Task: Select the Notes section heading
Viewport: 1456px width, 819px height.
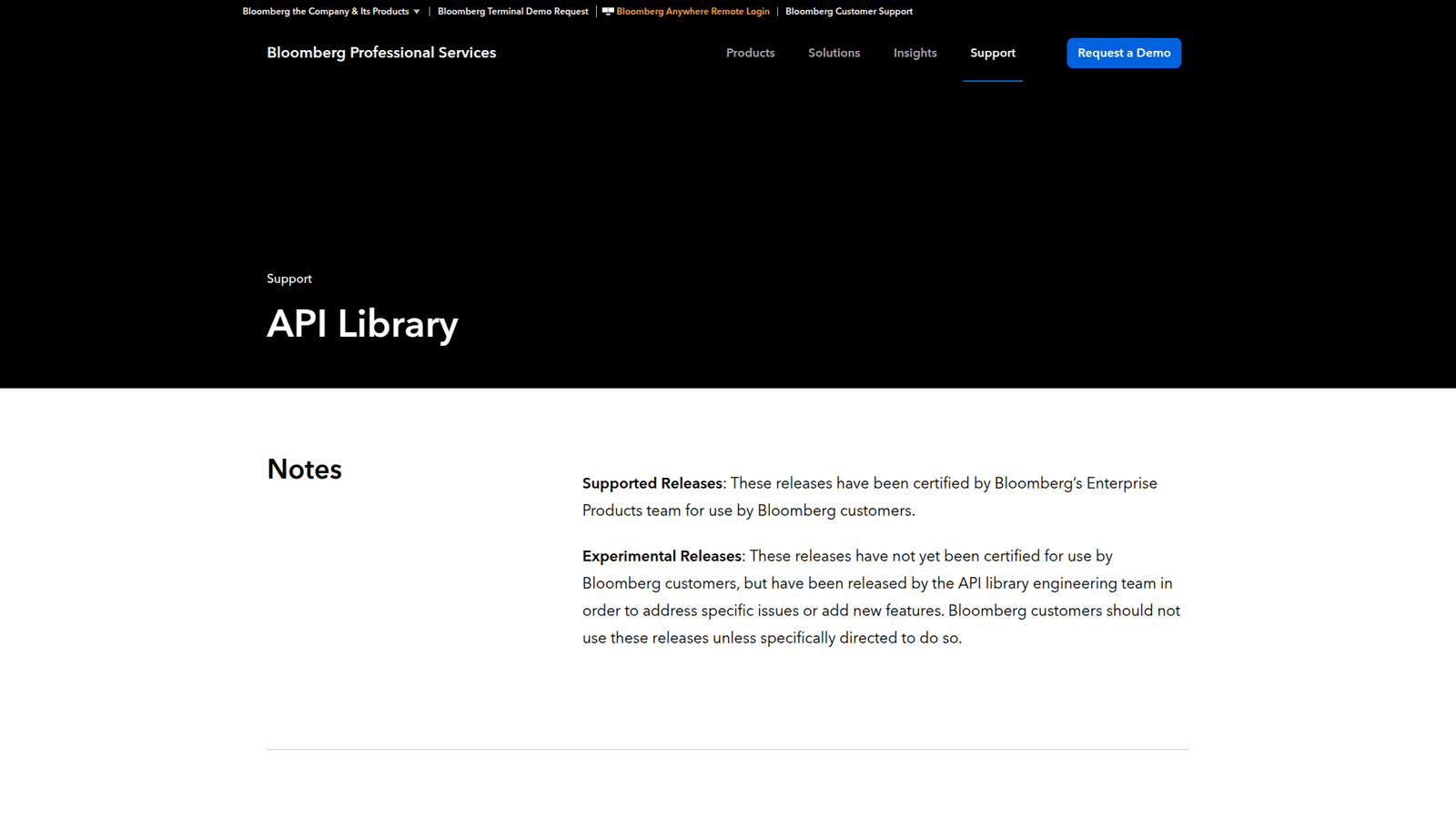Action: point(304,469)
